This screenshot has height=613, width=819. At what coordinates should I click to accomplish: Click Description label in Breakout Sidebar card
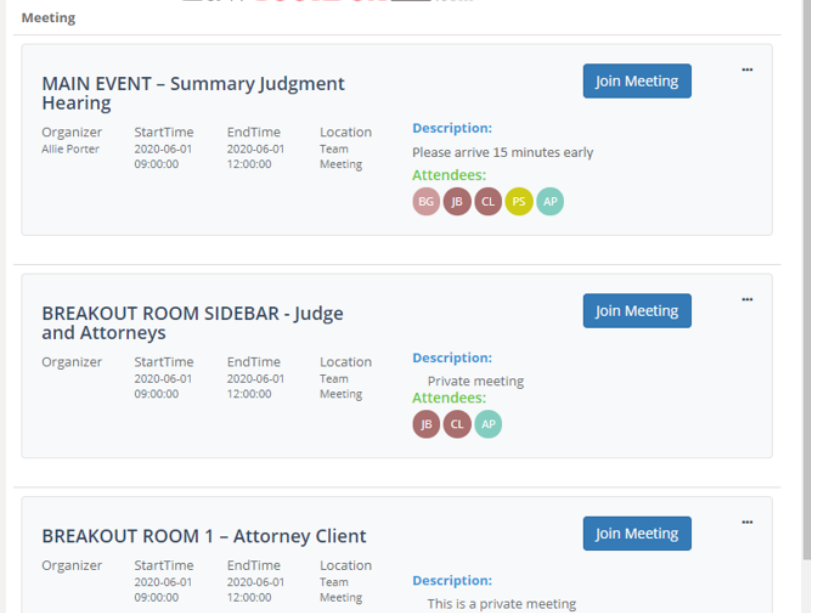tap(452, 358)
